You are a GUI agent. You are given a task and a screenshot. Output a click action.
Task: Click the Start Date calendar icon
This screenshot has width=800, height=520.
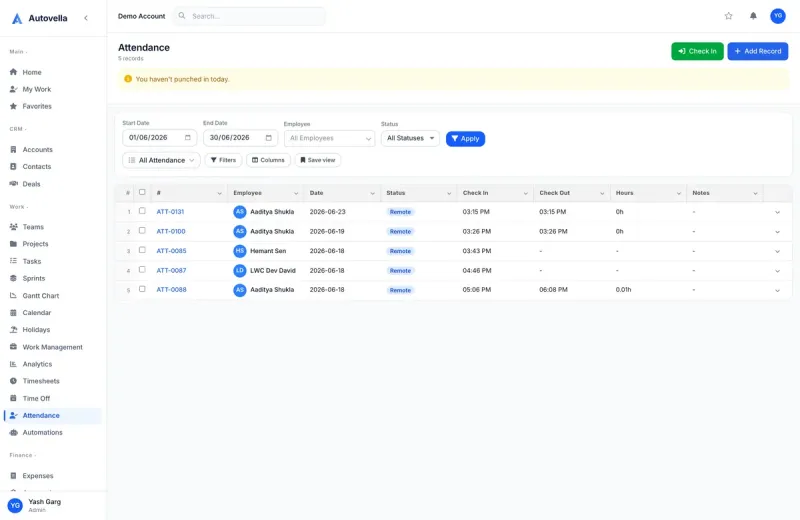click(x=188, y=138)
